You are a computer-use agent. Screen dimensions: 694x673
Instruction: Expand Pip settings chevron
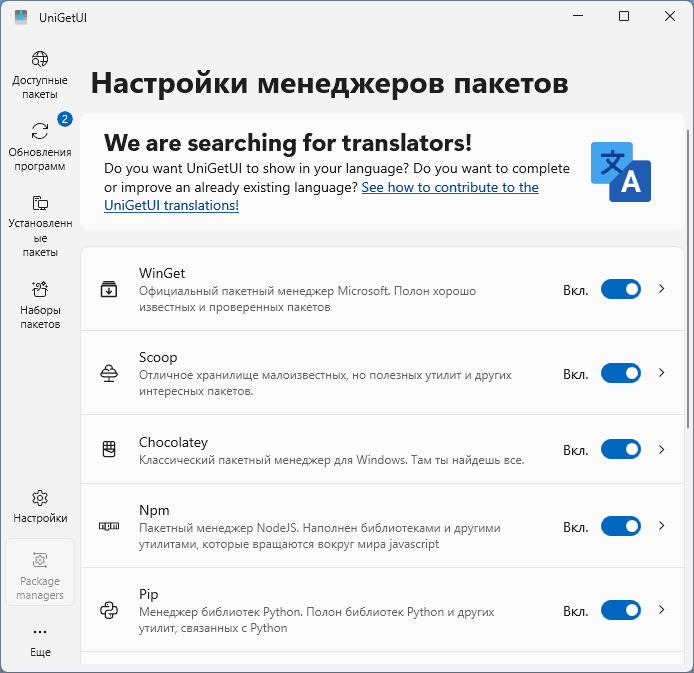pos(662,610)
